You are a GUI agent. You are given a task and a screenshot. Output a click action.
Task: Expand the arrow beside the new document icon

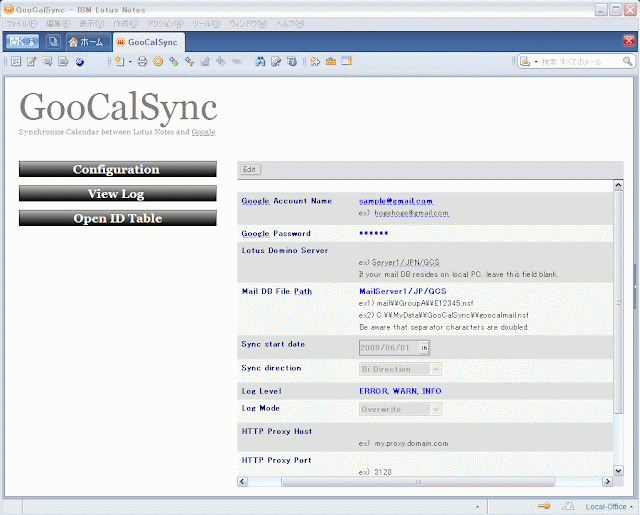click(130, 62)
